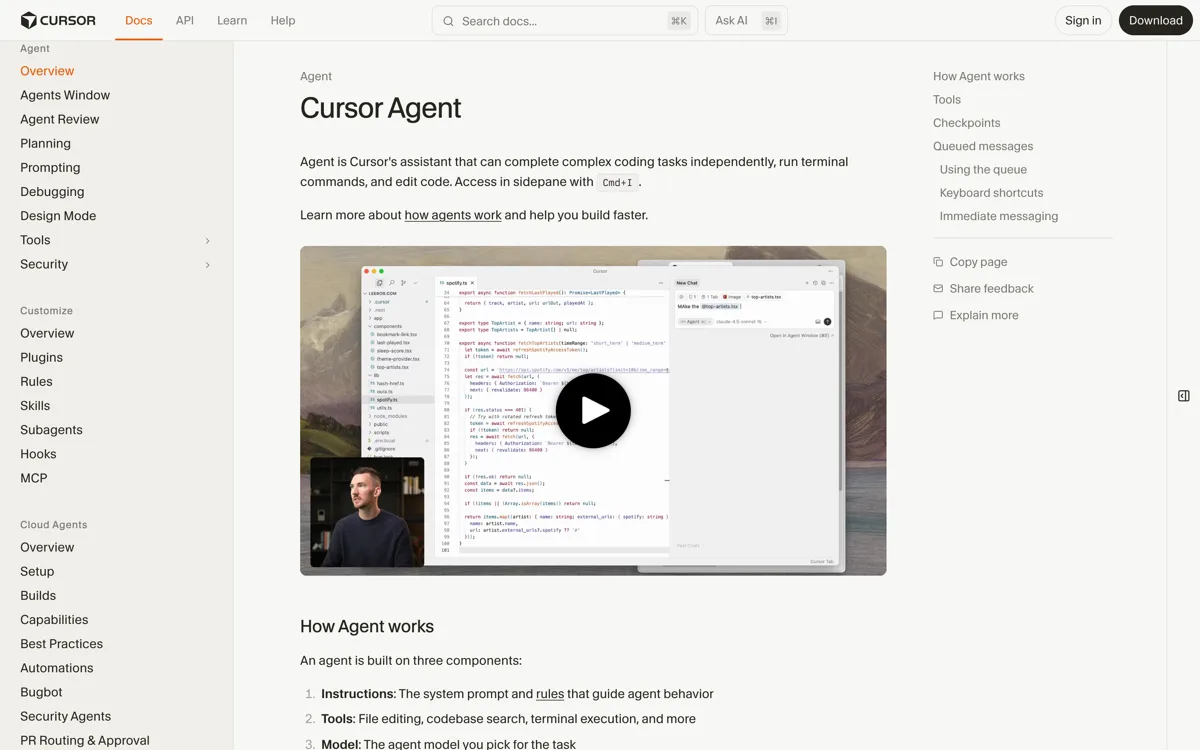Viewport: 1200px width, 750px height.
Task: Jump to 'Using the queue' in contents
Action: click(983, 170)
